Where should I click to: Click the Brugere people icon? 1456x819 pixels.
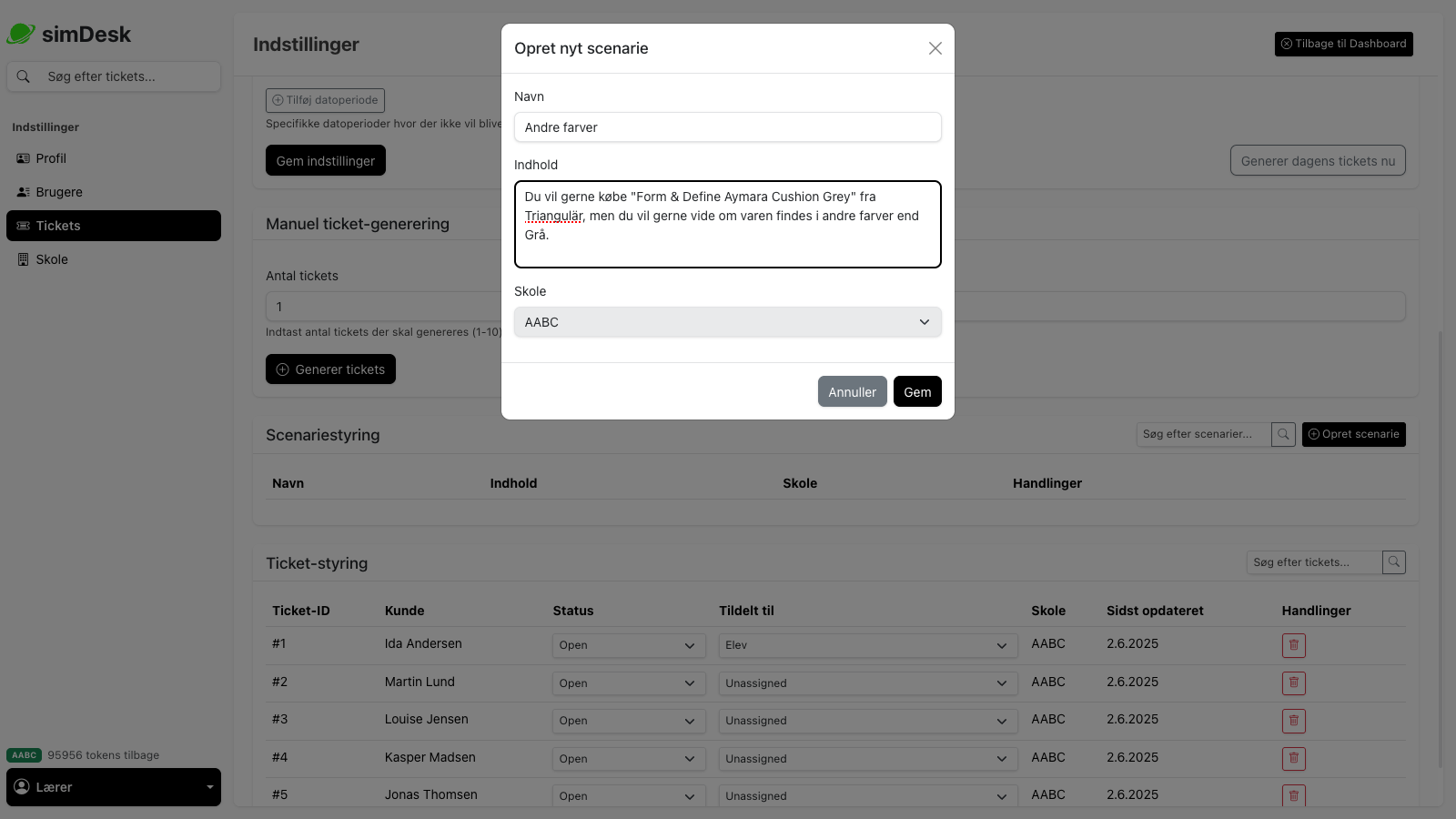click(x=22, y=192)
